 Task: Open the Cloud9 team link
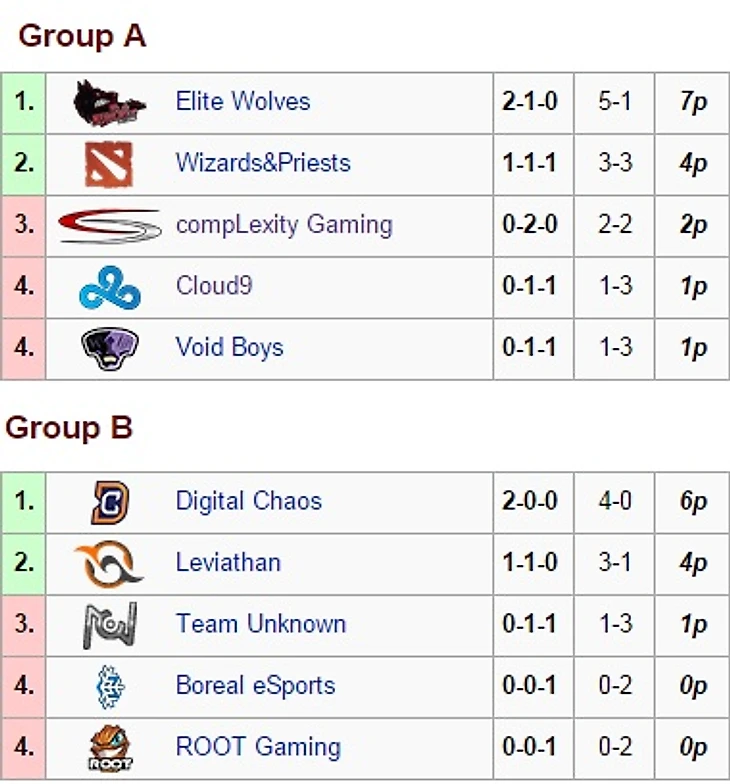(x=214, y=286)
